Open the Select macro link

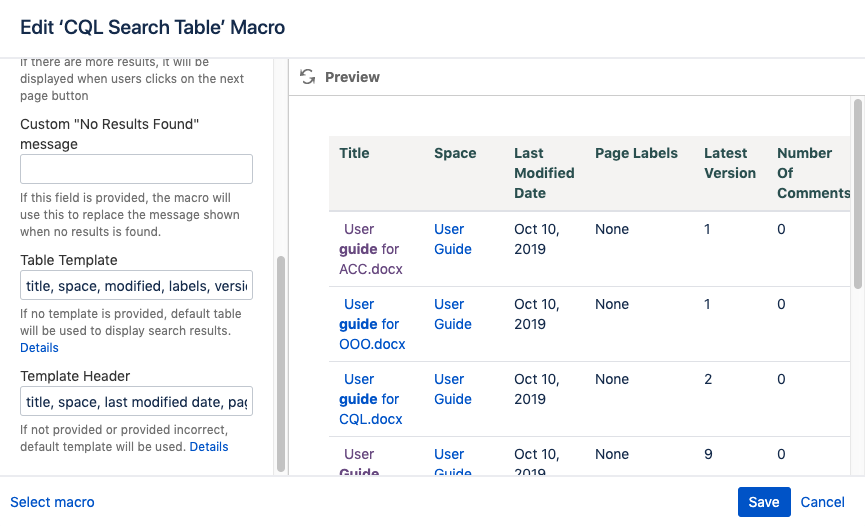52,502
